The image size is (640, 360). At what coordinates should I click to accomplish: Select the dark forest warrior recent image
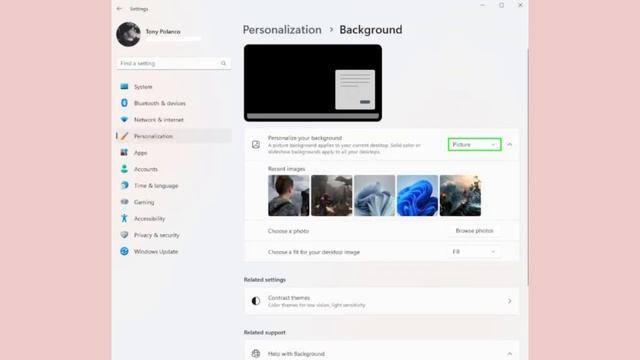tap(331, 196)
